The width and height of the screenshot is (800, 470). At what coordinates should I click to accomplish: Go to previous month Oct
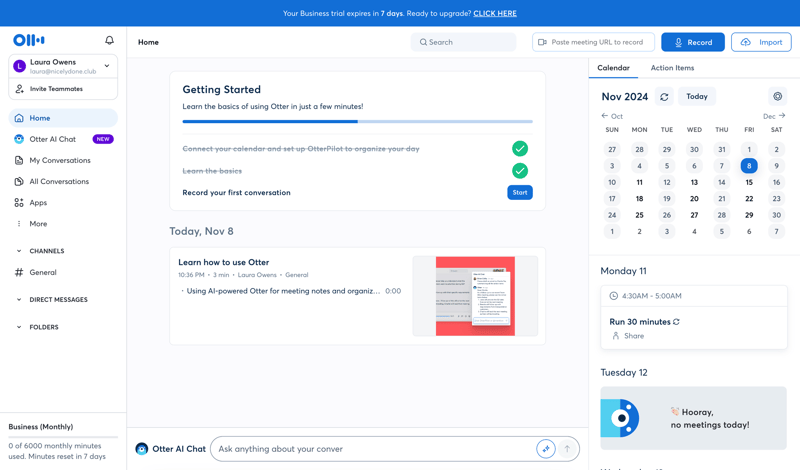tap(612, 116)
